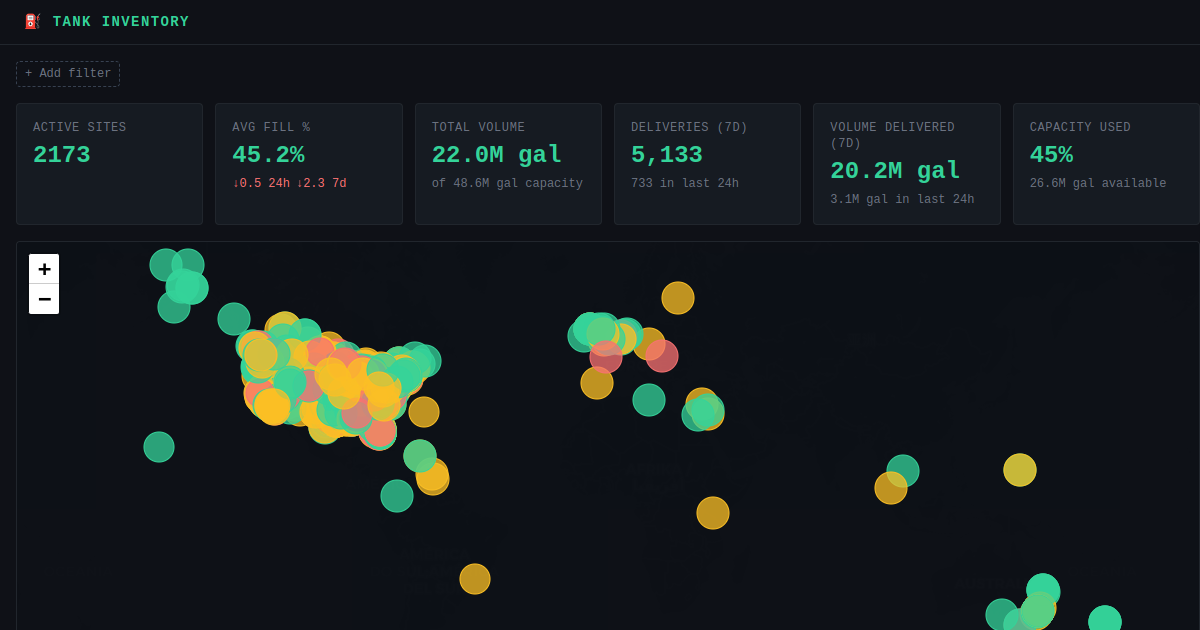Open the Total Volume card
1200x630 pixels.
click(x=508, y=164)
